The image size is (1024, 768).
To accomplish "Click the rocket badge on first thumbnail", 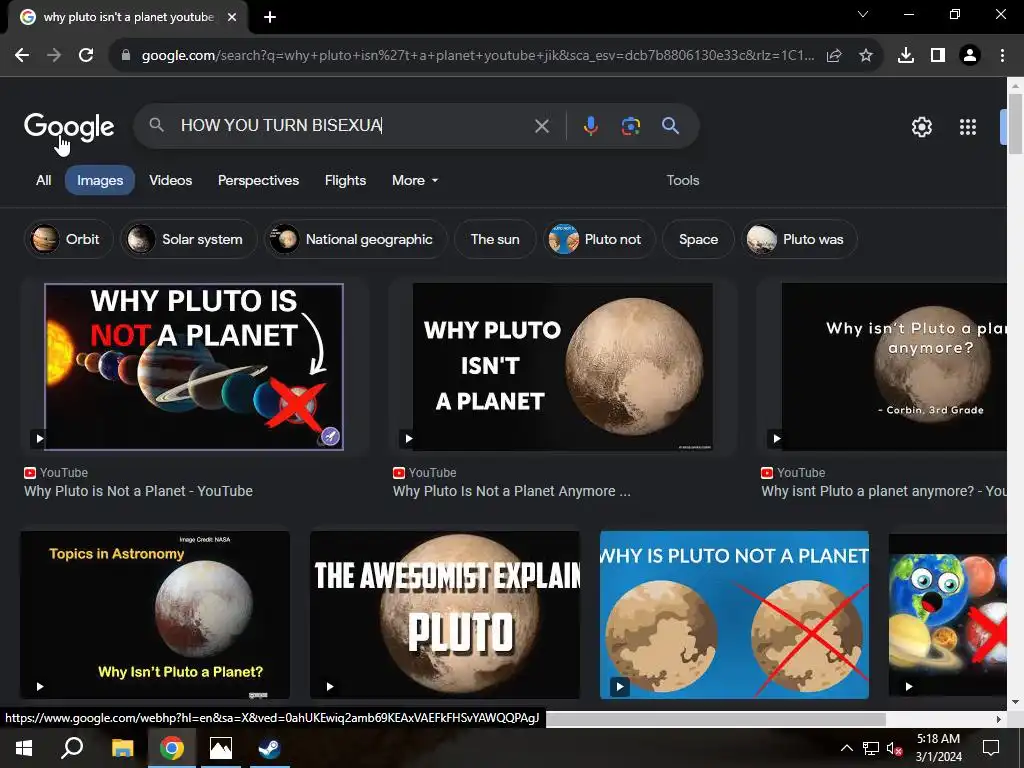I will (x=330, y=436).
